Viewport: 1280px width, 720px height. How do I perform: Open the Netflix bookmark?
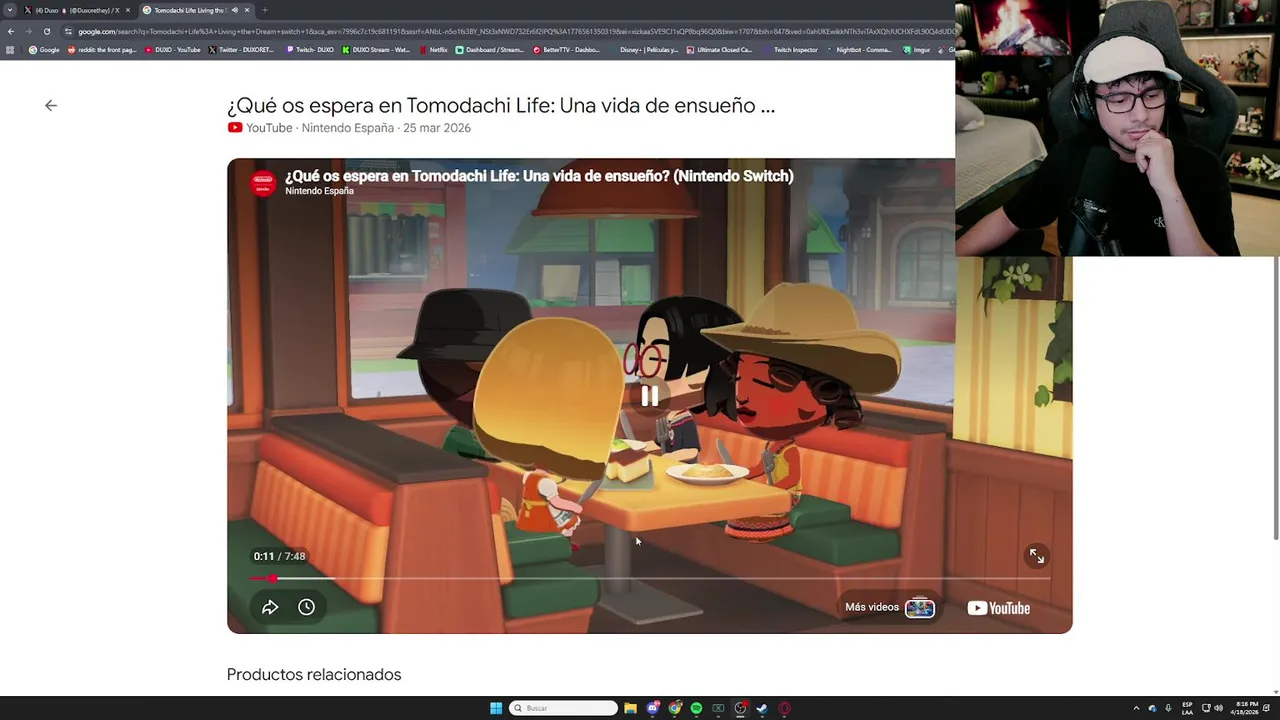(434, 50)
